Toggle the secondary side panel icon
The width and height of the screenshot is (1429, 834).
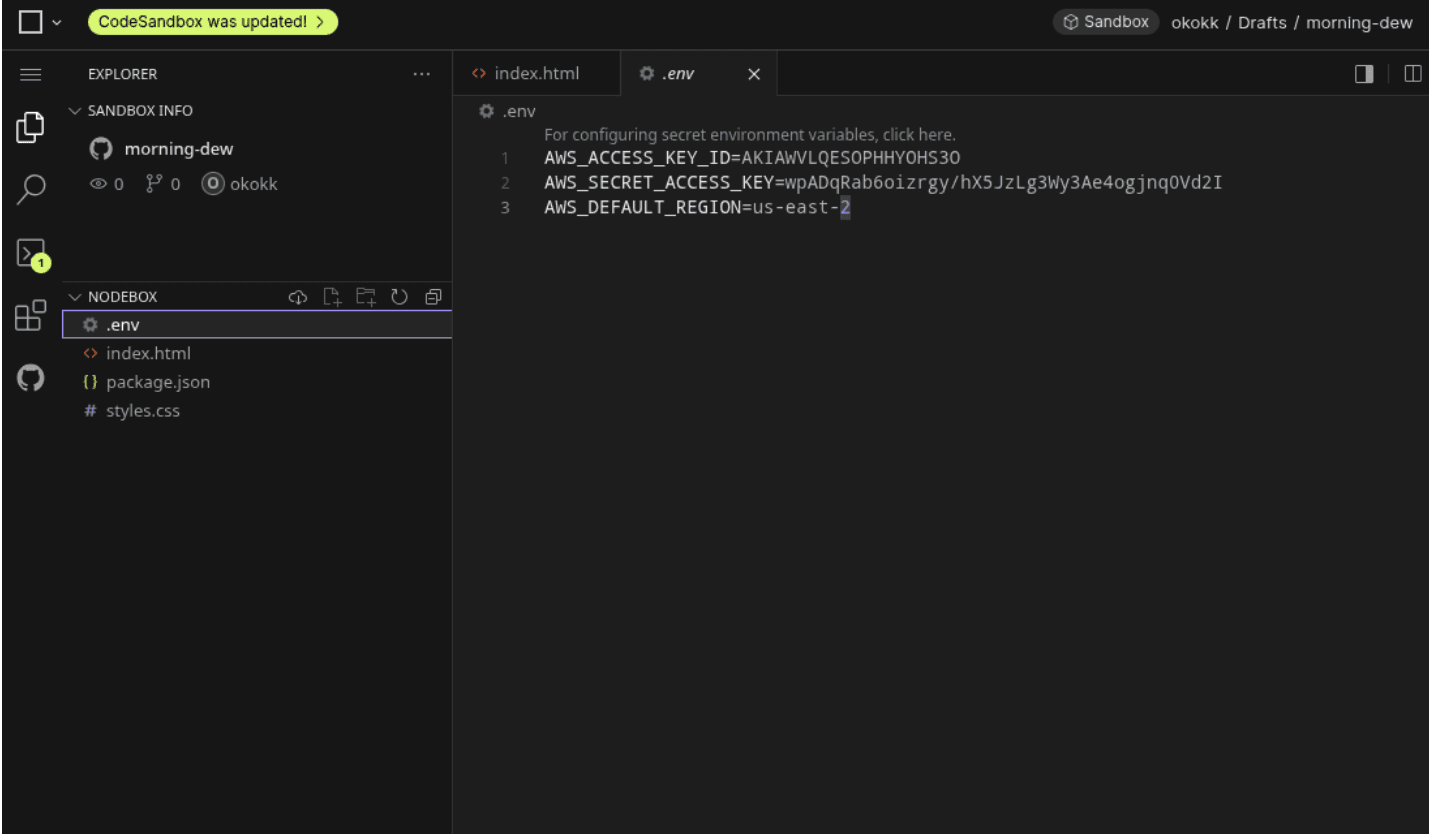pos(1364,74)
